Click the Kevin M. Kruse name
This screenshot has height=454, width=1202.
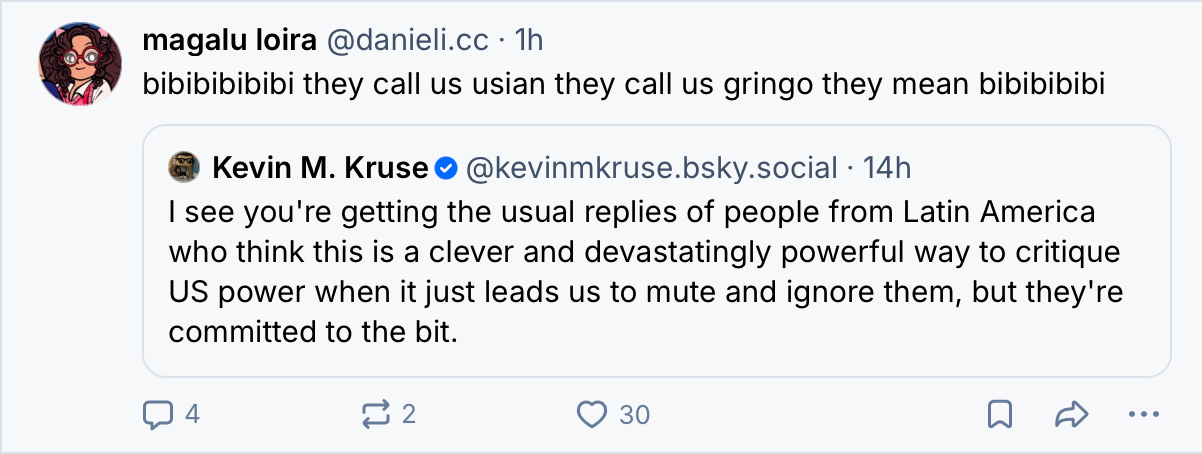pos(320,169)
